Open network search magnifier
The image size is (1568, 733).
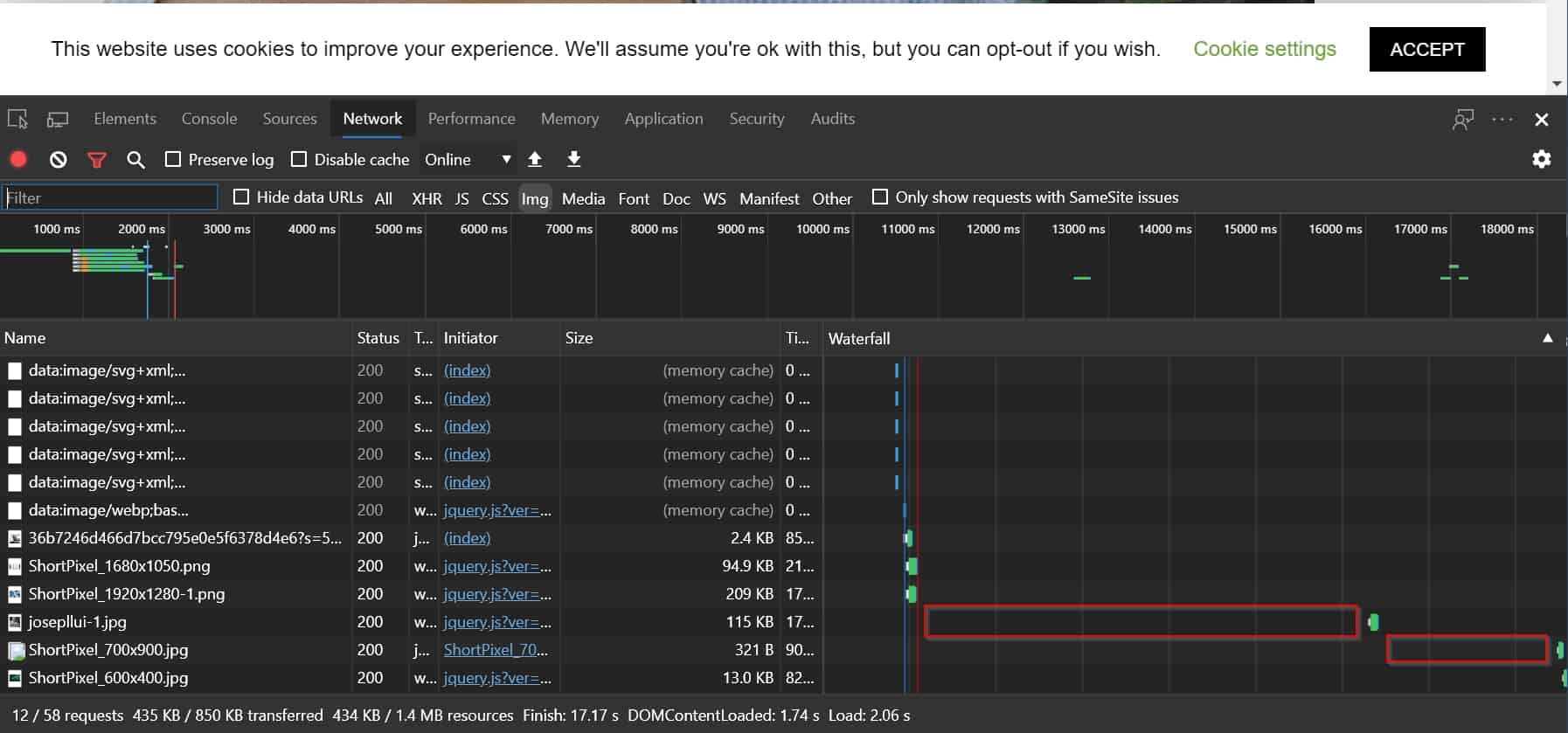(x=135, y=159)
